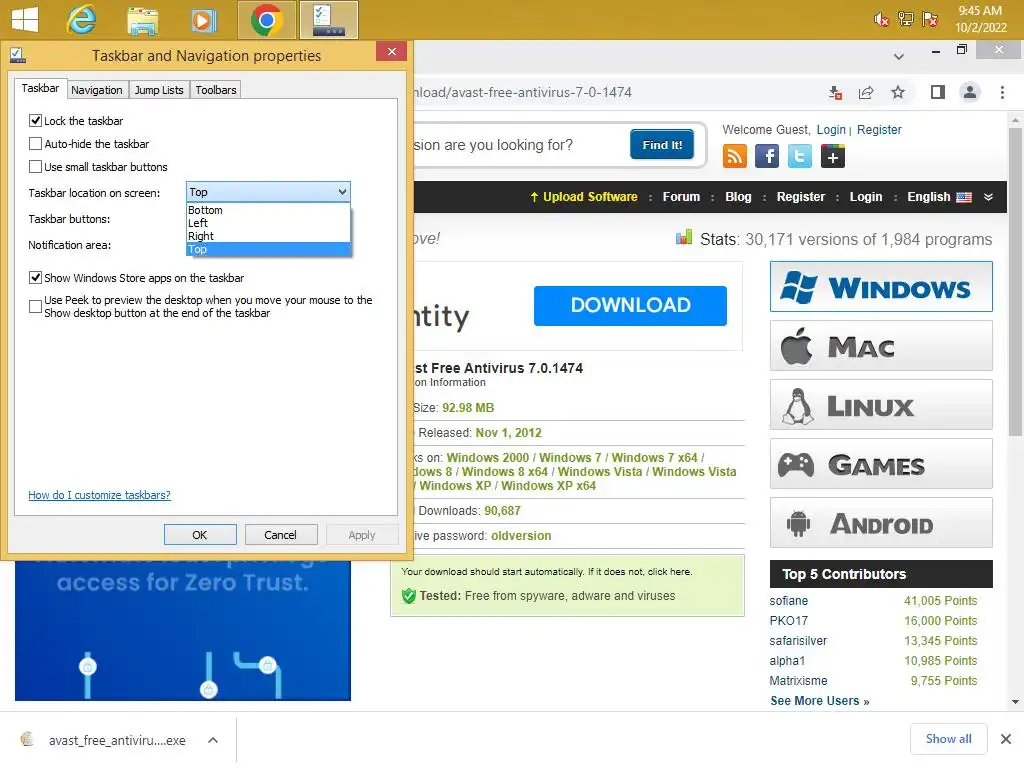Open the Facebook icon on the website

pyautogui.click(x=767, y=156)
